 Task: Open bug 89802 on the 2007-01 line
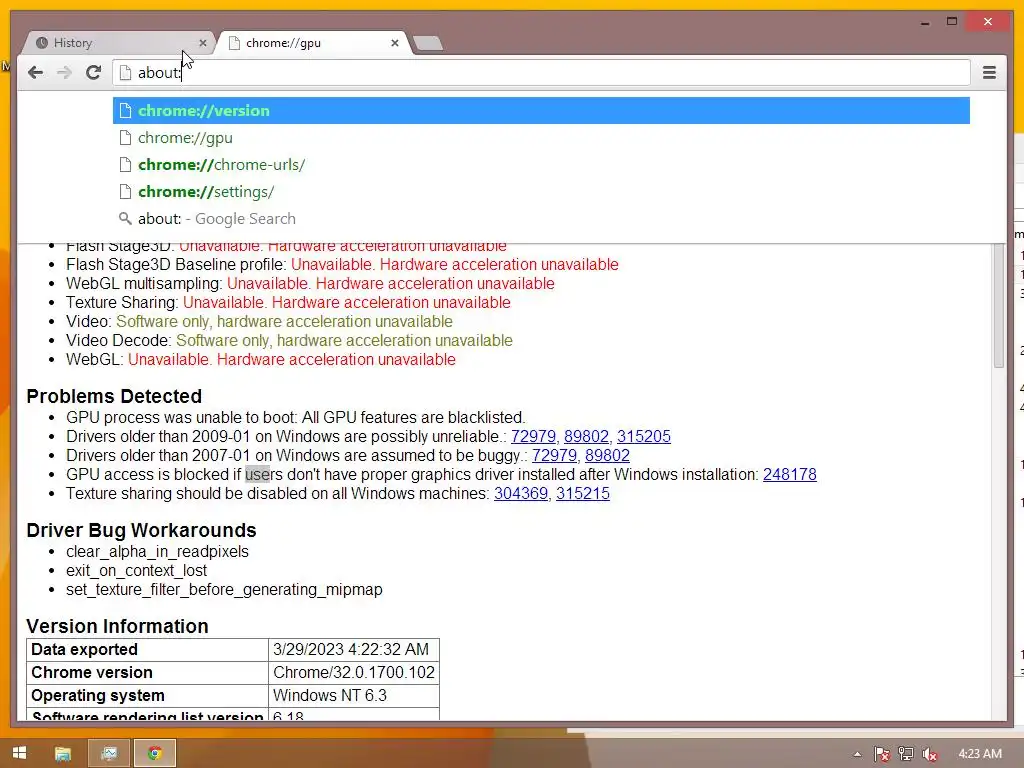coord(607,455)
